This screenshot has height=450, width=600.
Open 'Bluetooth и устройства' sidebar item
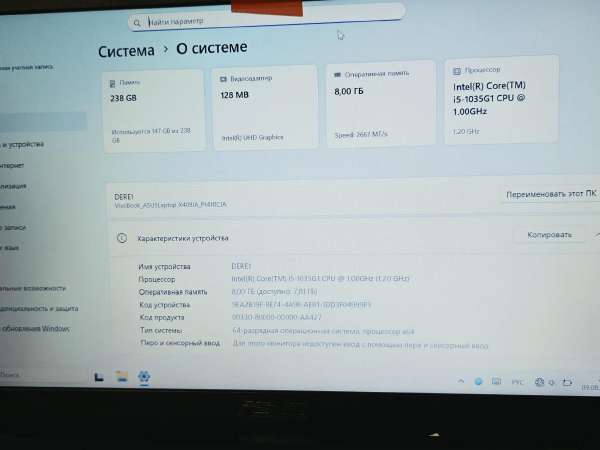tap(22, 144)
